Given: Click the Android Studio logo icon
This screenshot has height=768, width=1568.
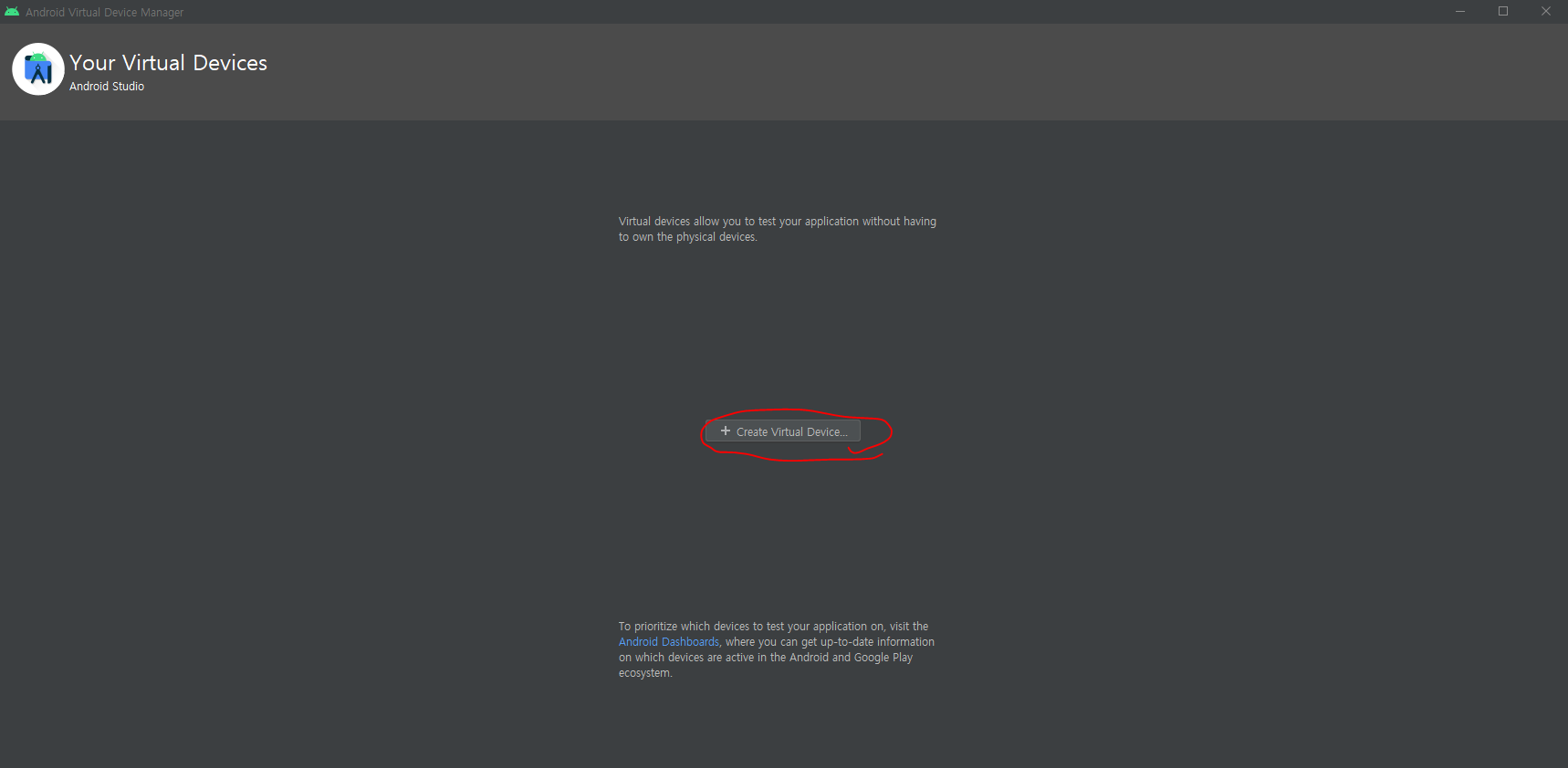Looking at the screenshot, I should [38, 69].
